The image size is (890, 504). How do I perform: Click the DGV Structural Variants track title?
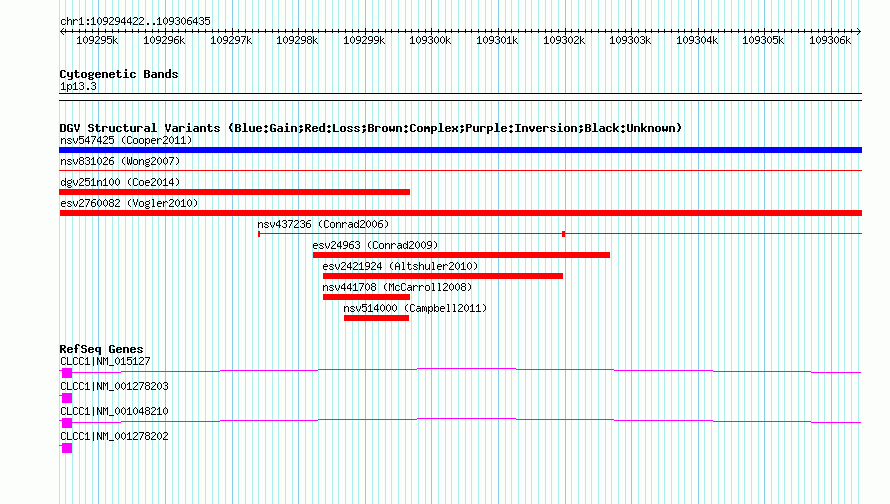[370, 128]
